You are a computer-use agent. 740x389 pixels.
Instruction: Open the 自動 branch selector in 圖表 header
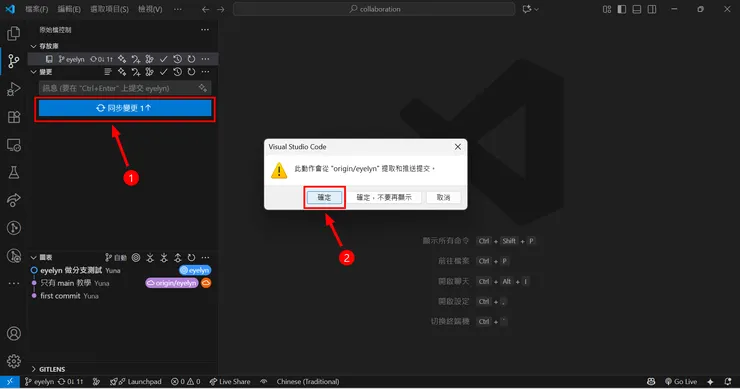pyautogui.click(x=116, y=257)
